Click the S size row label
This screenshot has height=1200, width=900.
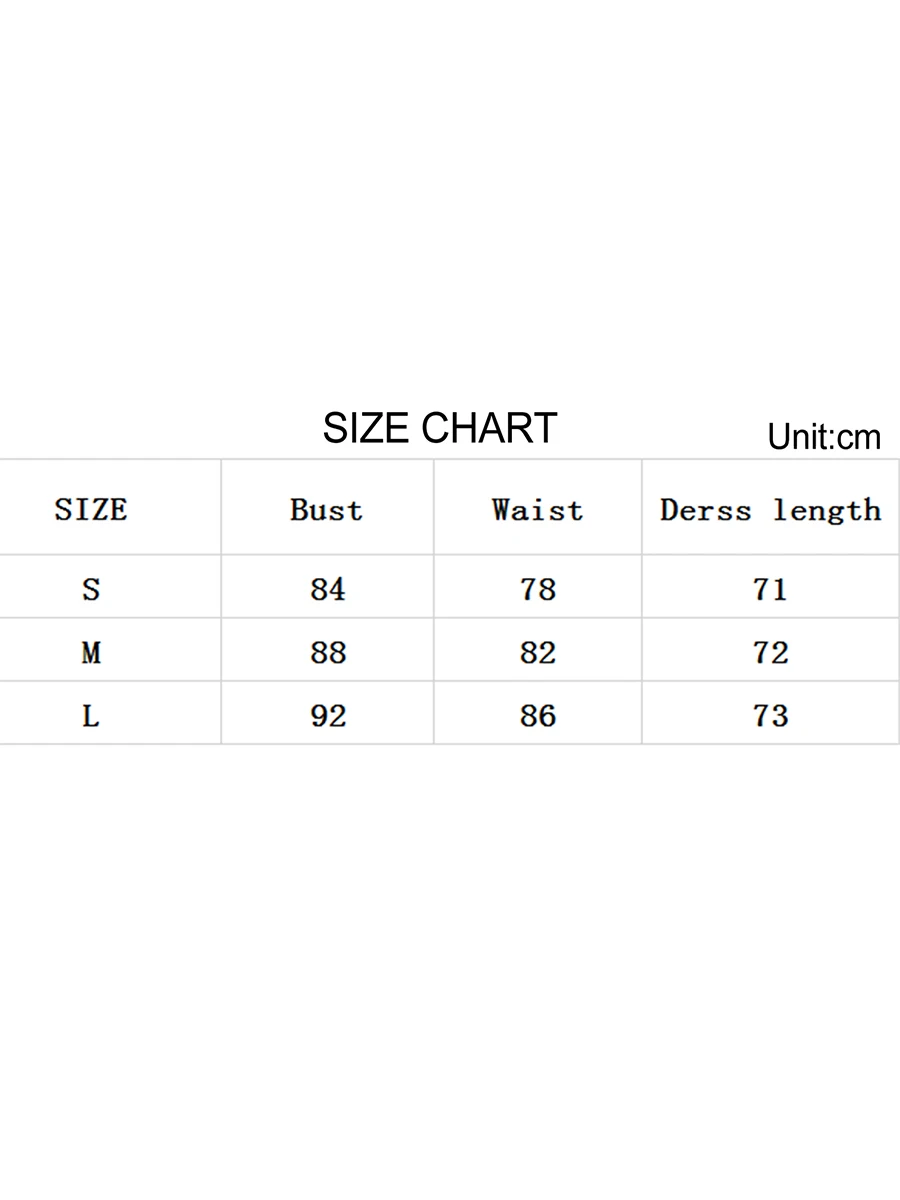(x=91, y=589)
